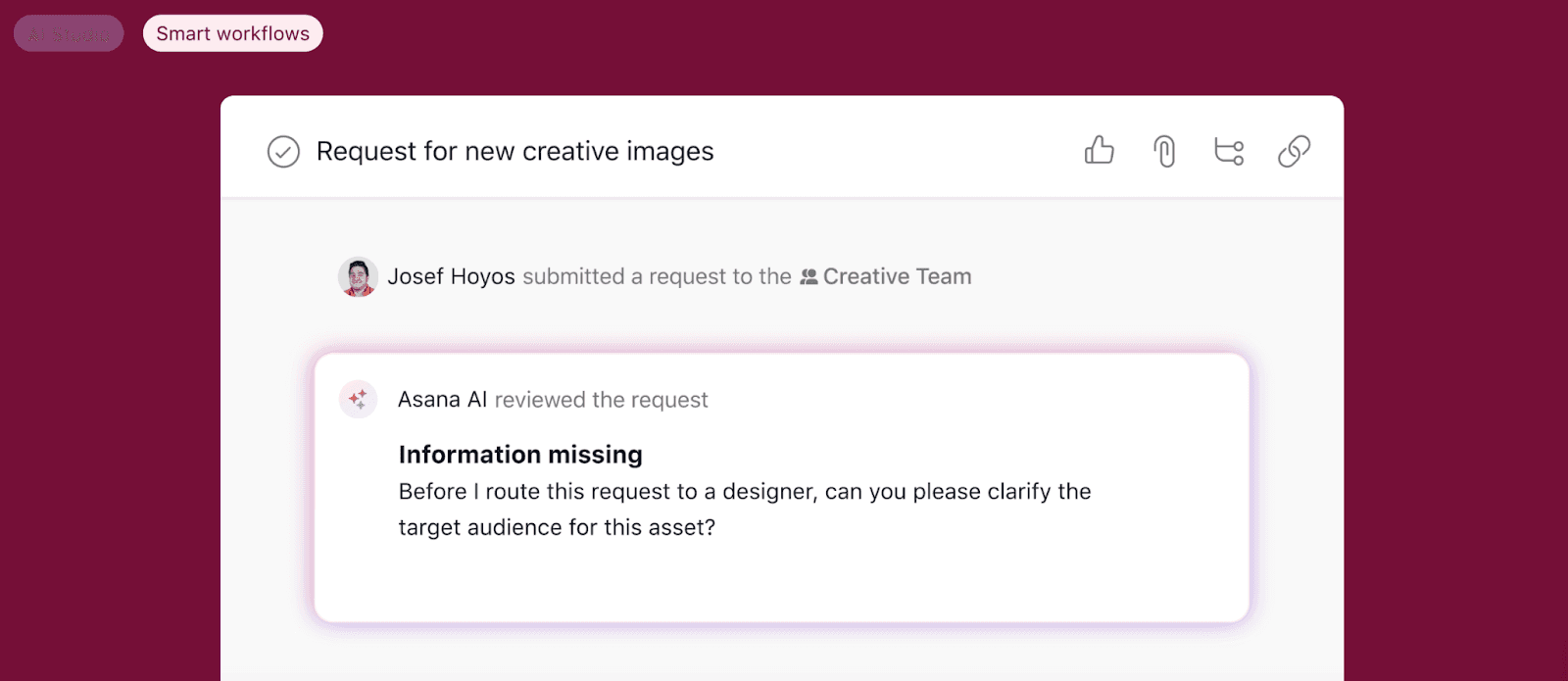Mark the request task as complete
Screen dimensions: 1568x681
[x=283, y=152]
